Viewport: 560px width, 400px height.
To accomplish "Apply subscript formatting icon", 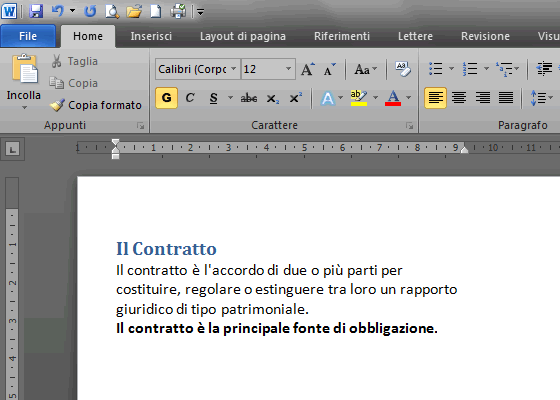I will click(x=273, y=98).
